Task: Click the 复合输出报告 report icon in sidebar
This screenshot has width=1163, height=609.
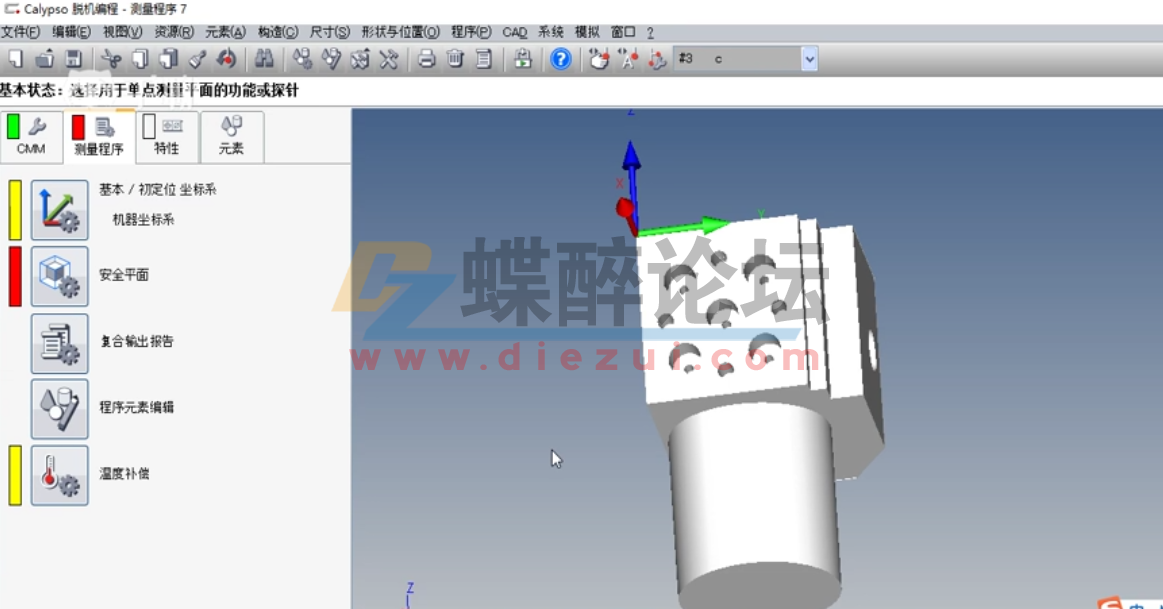Action: (x=59, y=341)
